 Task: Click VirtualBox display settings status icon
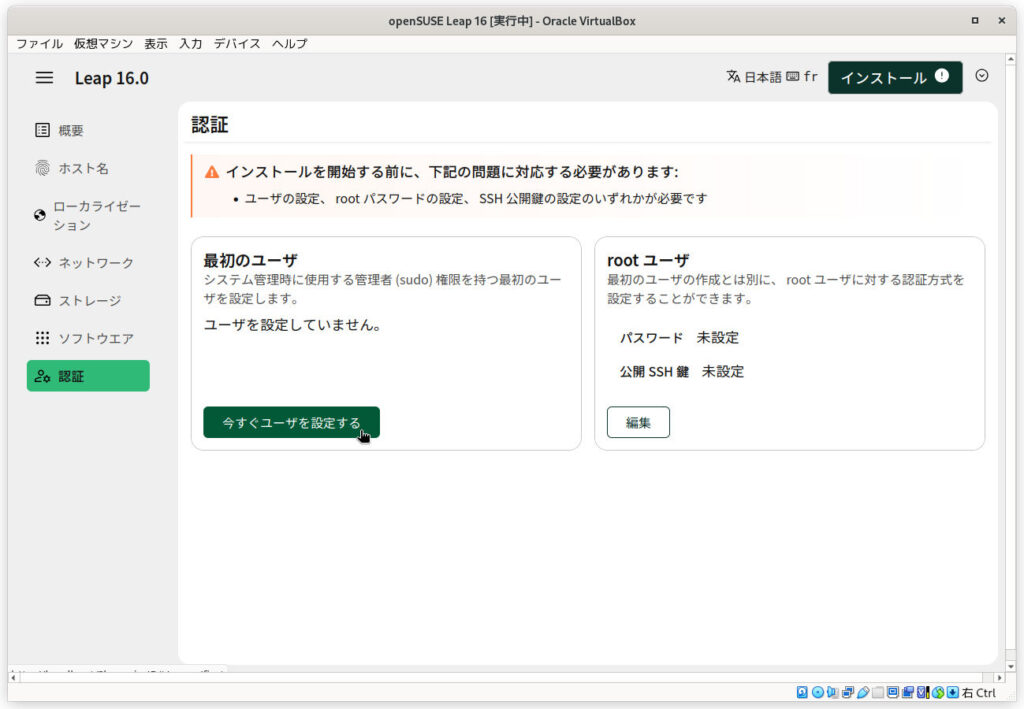pos(893,692)
